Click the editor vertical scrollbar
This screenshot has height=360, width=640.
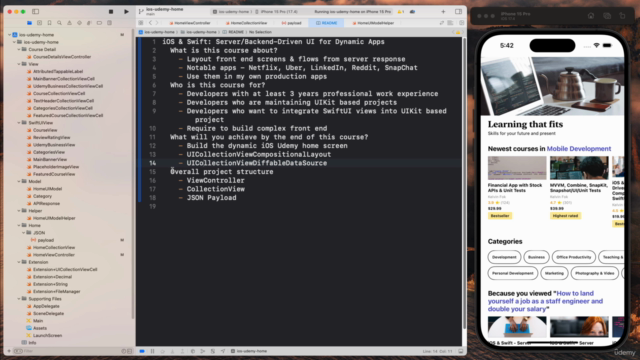[464, 183]
